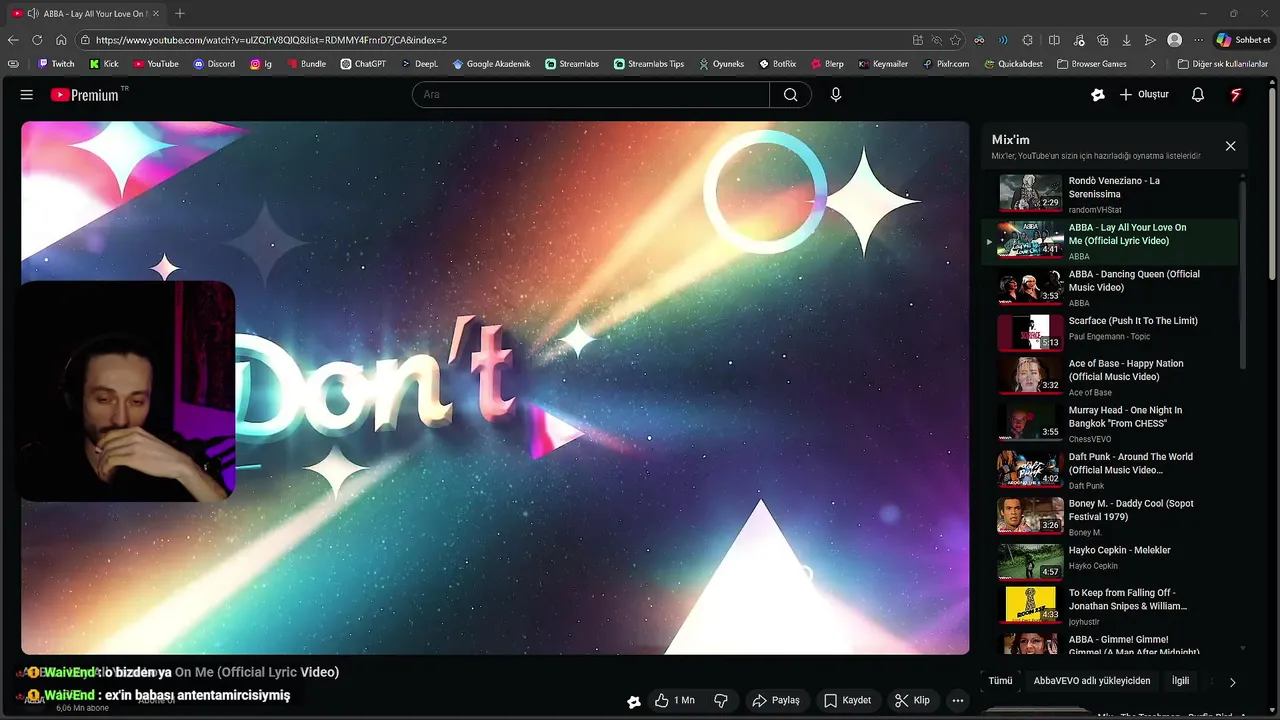Viewport: 1280px width, 720px height.
Task: Select 'Tümü' filter chip
Action: [x=1000, y=681]
